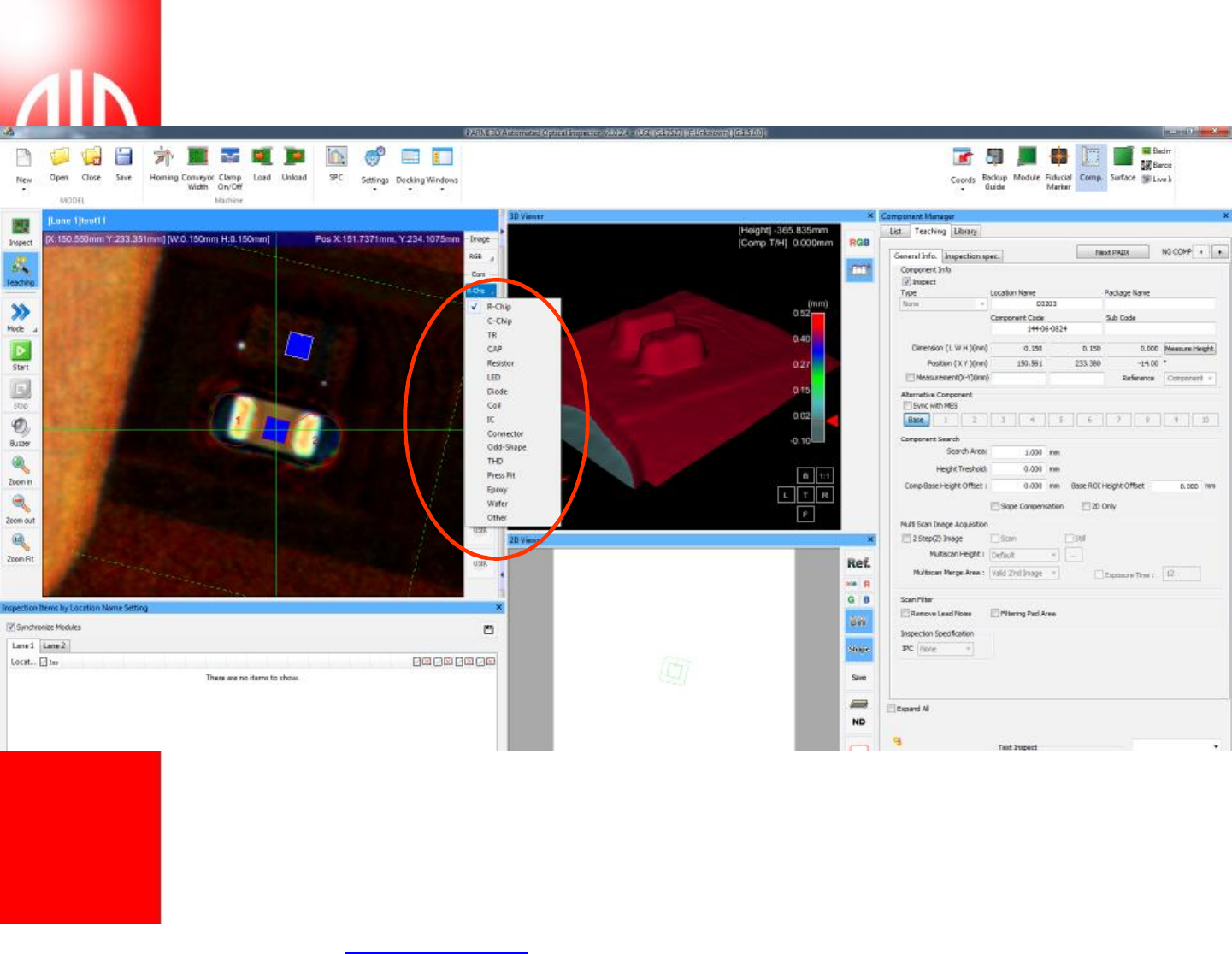This screenshot has width=1232, height=954.
Task: Create a new model with the New icon
Action: click(24, 157)
